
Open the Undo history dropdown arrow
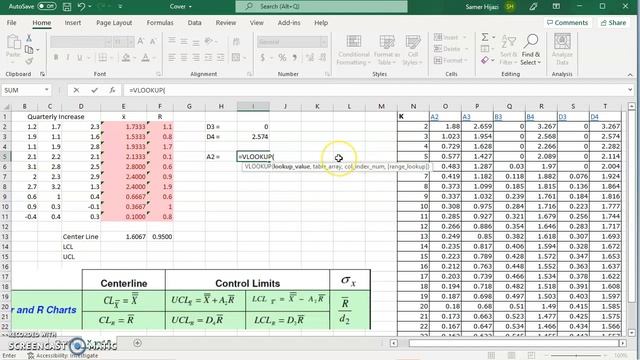click(x=89, y=7)
